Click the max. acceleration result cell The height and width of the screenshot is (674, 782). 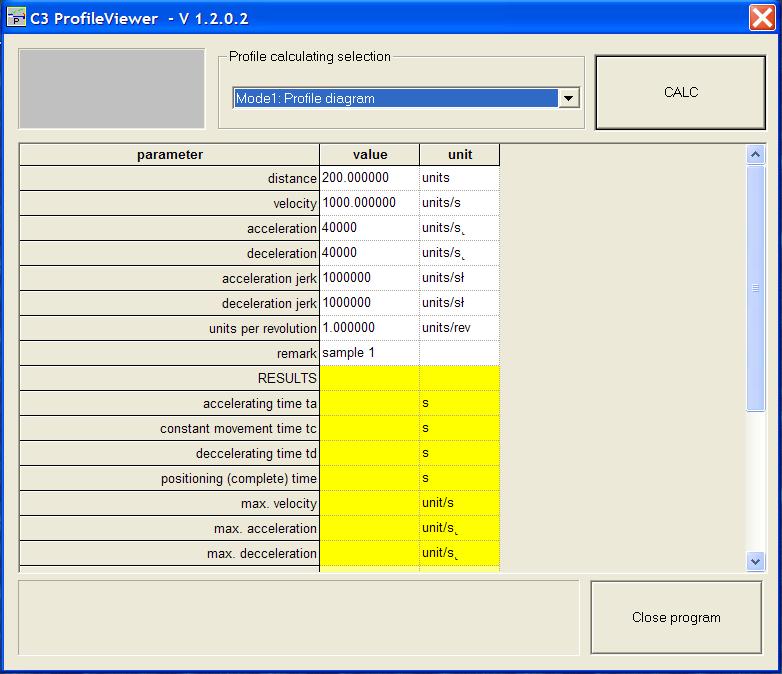pos(370,528)
